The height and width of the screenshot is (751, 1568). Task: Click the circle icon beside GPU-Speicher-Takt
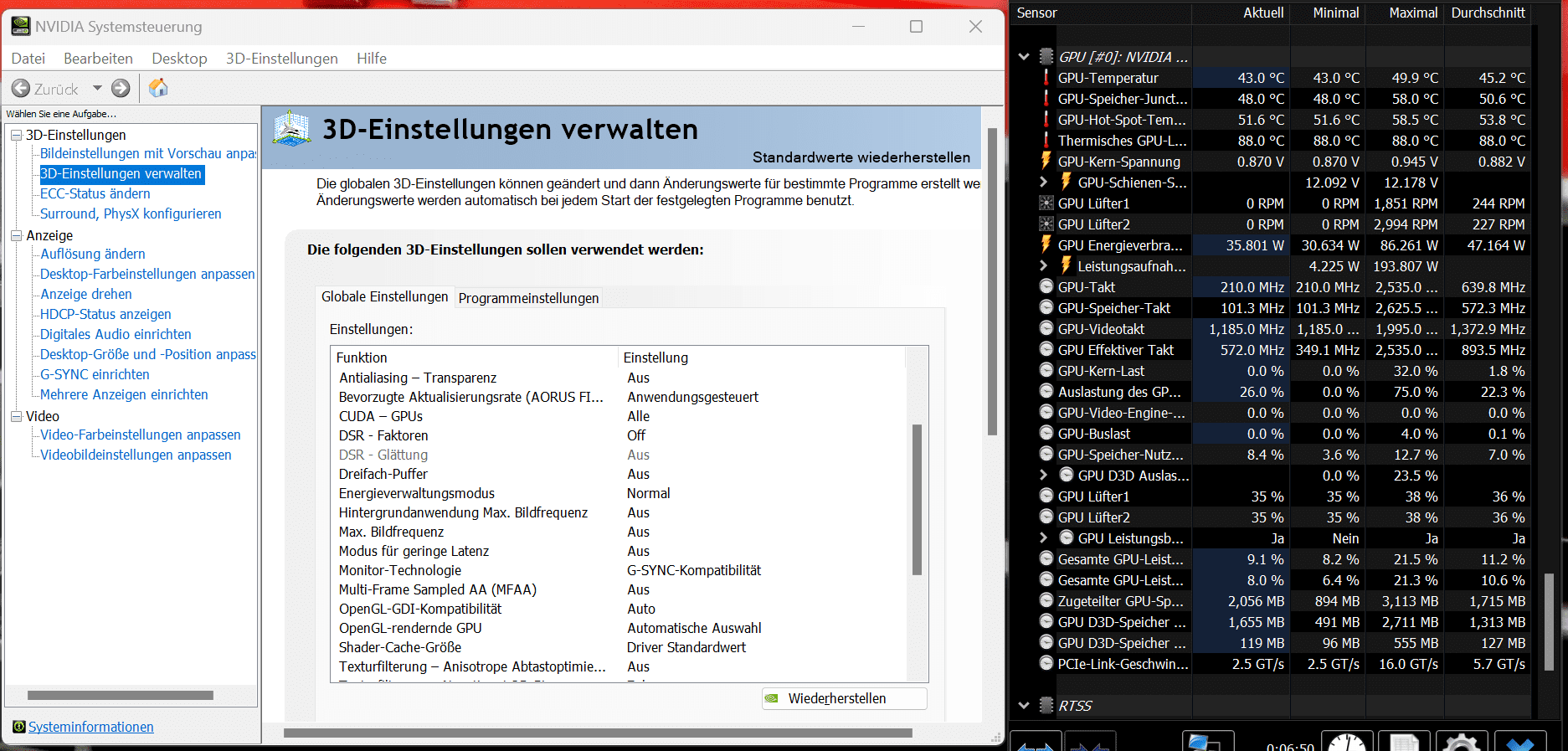(x=1046, y=307)
